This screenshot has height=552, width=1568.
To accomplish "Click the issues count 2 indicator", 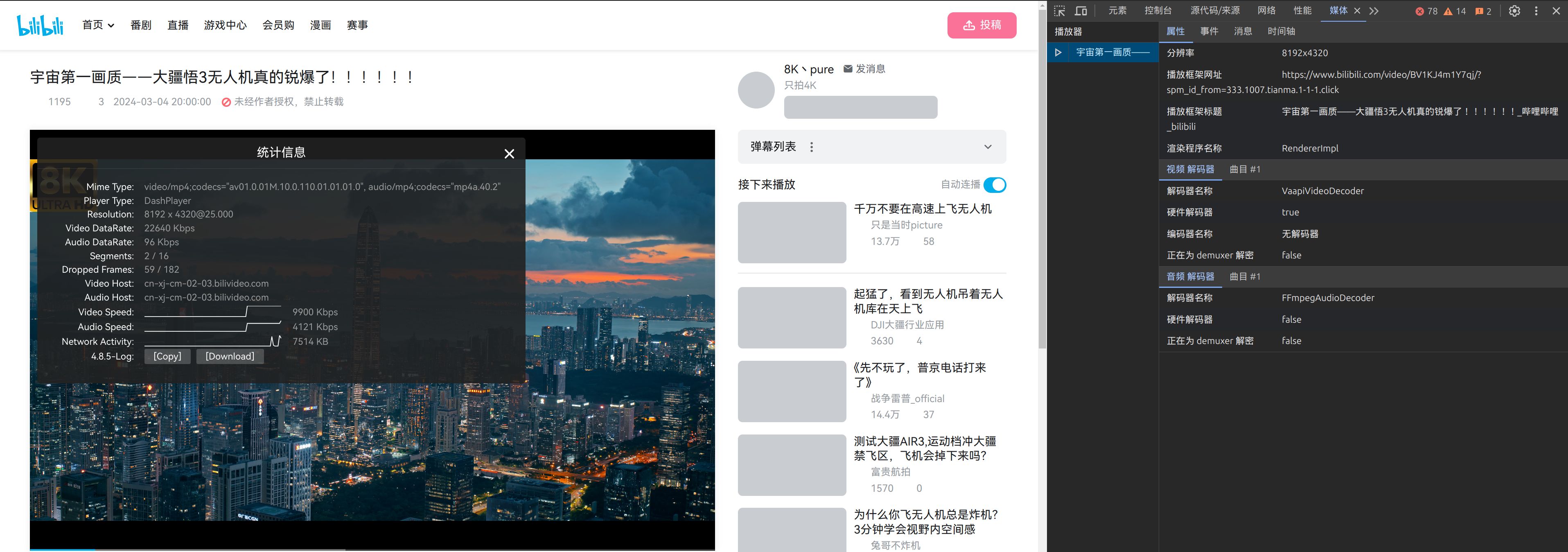I will [1483, 11].
